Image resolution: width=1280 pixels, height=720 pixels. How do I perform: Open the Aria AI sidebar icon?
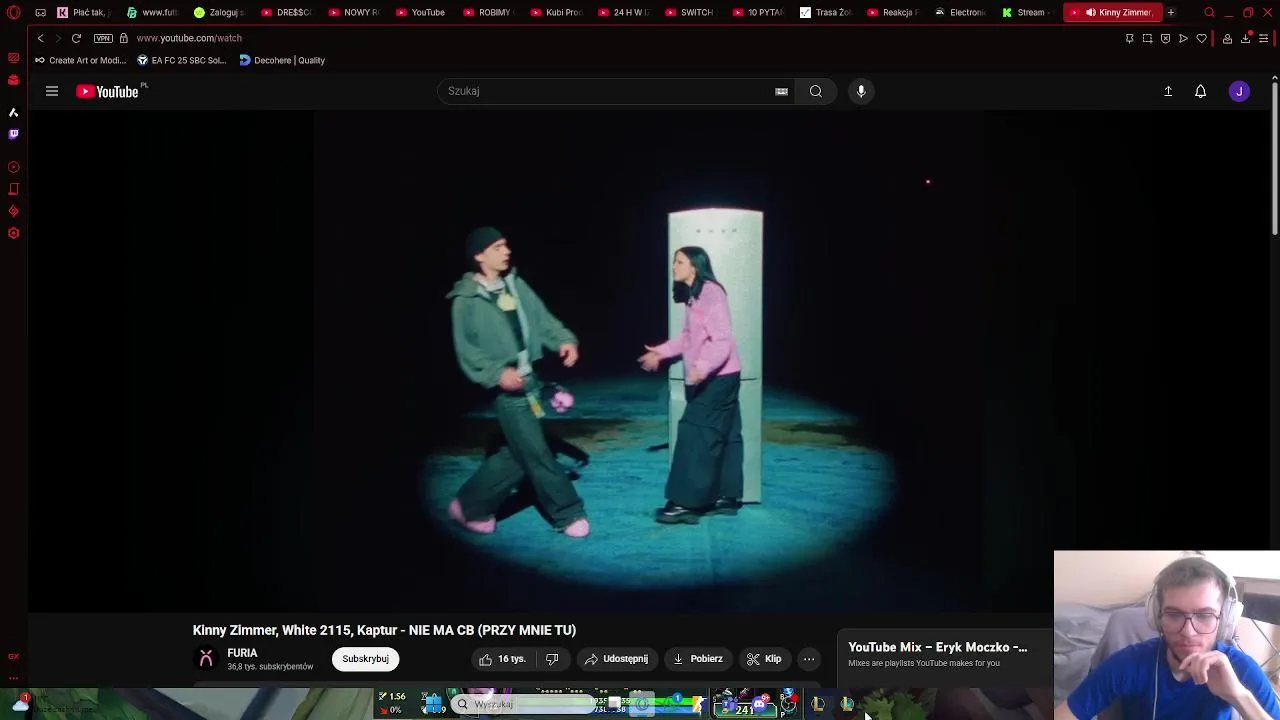point(13,112)
